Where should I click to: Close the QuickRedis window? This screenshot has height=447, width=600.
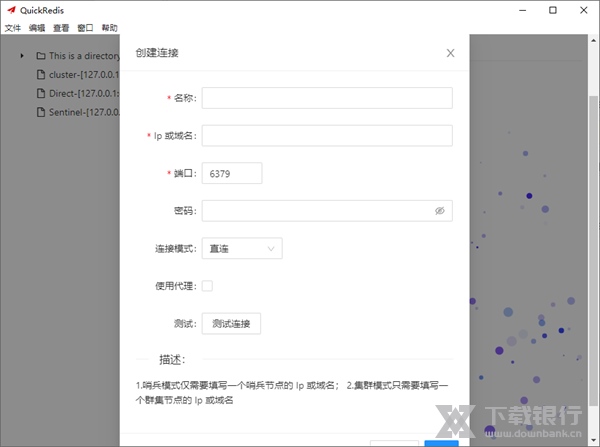click(584, 10)
